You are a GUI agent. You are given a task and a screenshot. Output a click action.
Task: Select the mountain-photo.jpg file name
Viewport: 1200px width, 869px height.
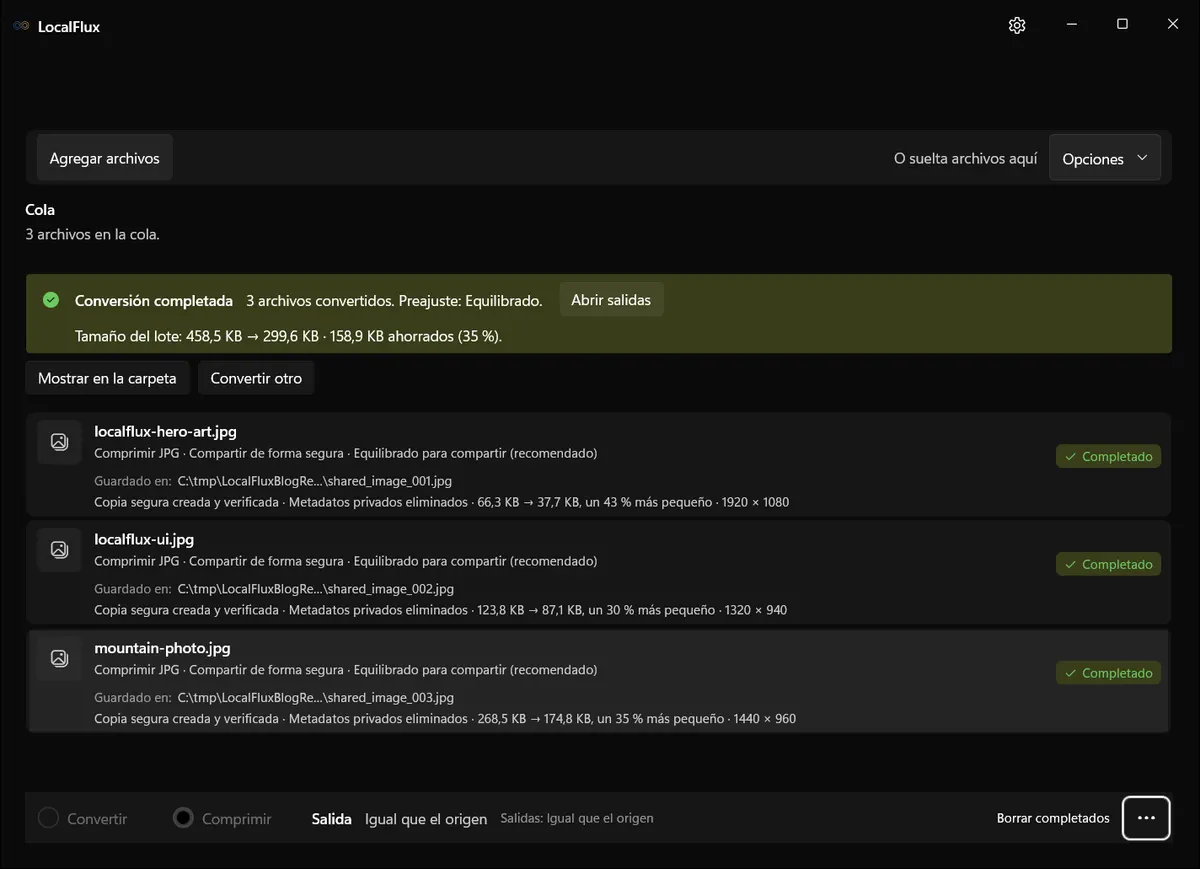(x=162, y=648)
